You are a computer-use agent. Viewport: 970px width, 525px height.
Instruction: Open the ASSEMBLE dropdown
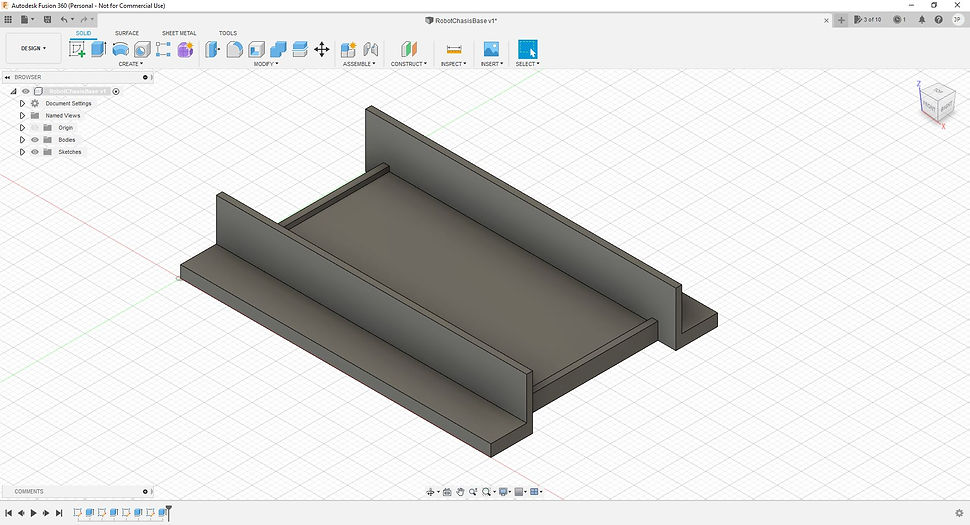359,64
